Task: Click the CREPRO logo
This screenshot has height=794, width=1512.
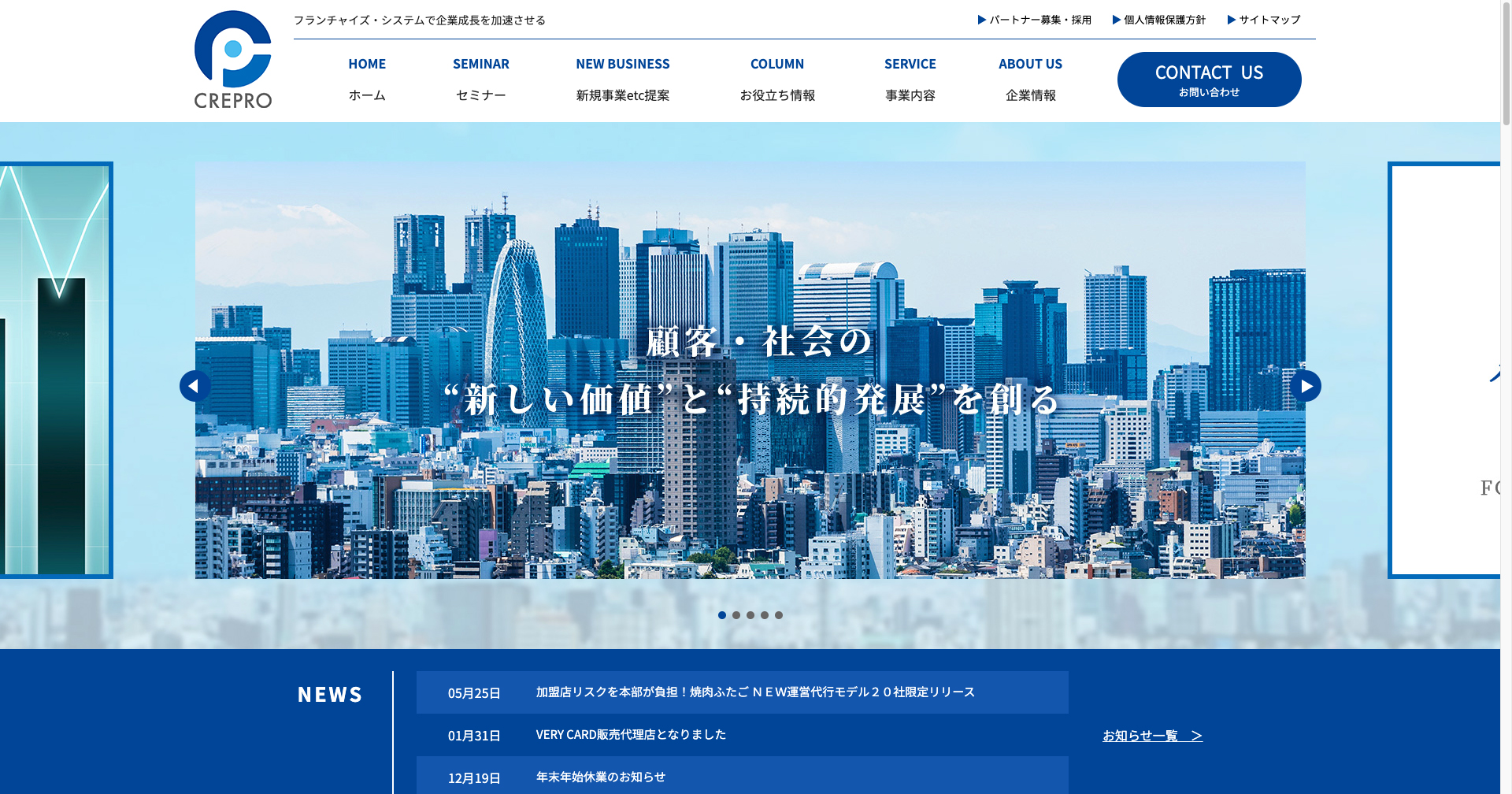Action: point(232,60)
